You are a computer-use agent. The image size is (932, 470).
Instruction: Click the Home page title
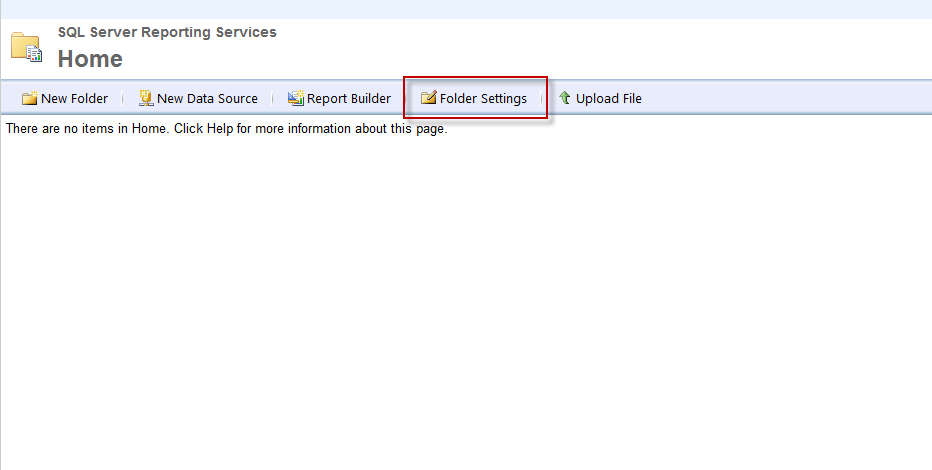tap(90, 59)
